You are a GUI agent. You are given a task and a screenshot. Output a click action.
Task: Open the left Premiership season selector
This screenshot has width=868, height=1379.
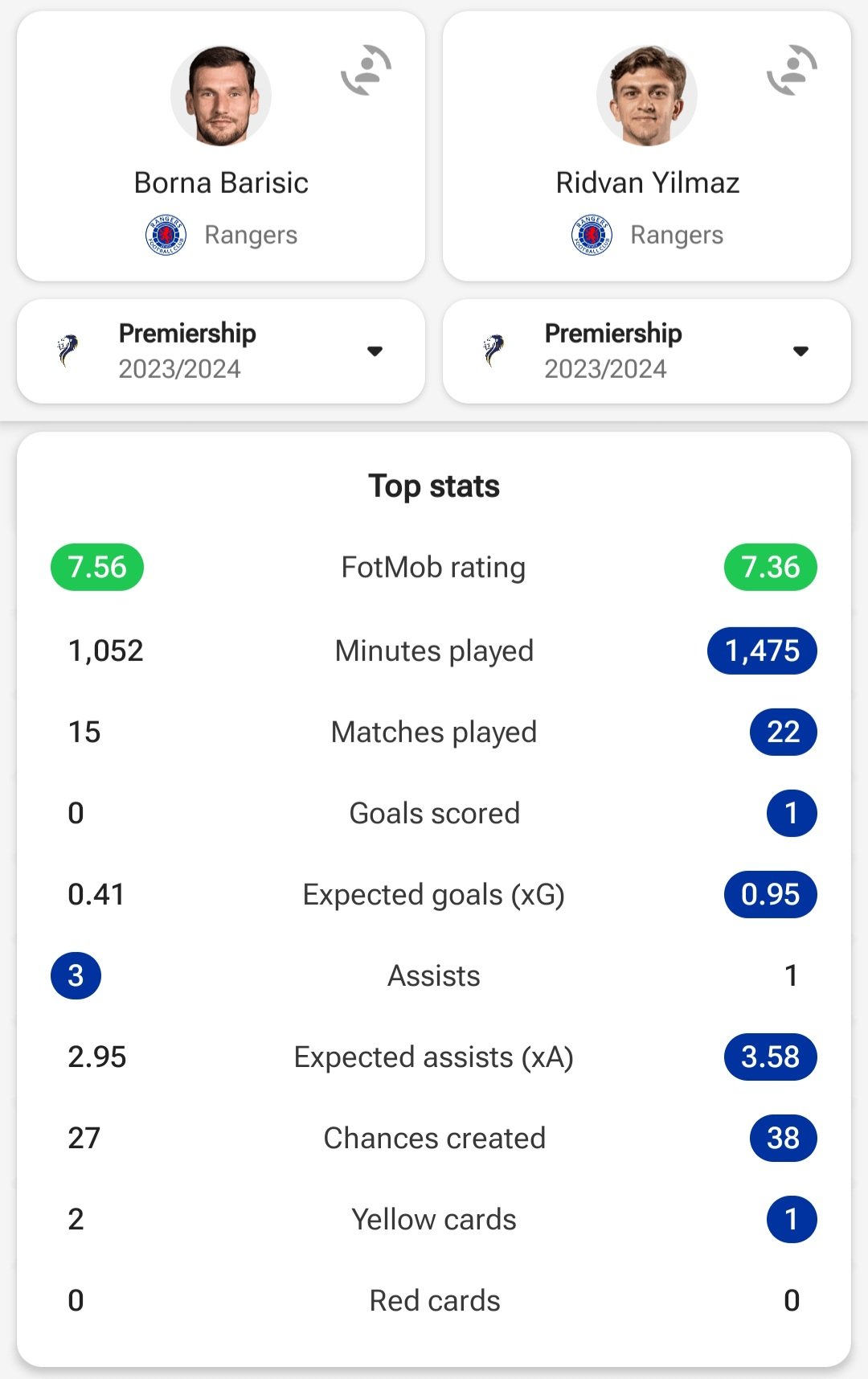pyautogui.click(x=220, y=351)
